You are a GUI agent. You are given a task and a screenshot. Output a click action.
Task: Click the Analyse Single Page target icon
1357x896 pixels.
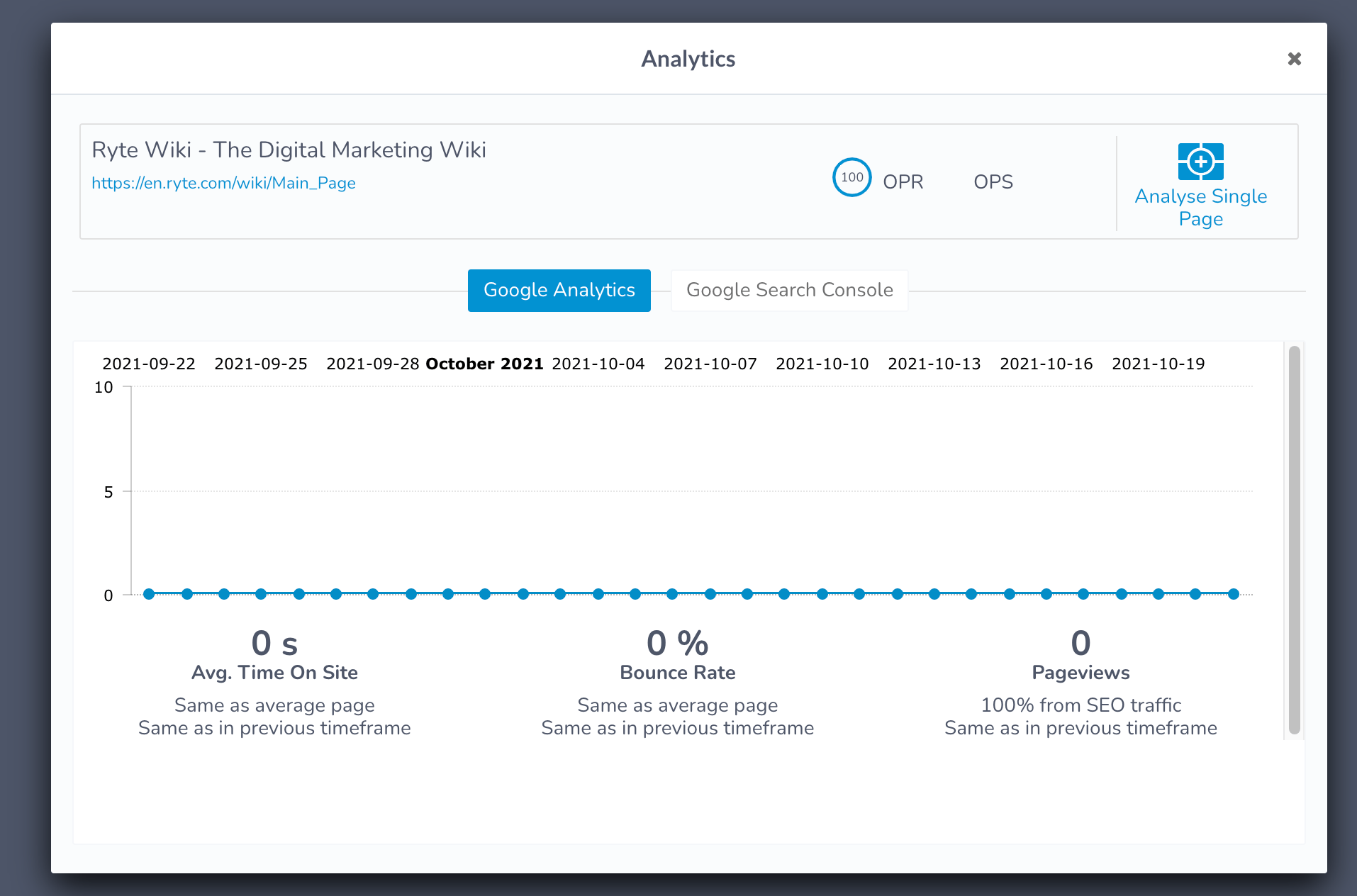click(x=1200, y=162)
